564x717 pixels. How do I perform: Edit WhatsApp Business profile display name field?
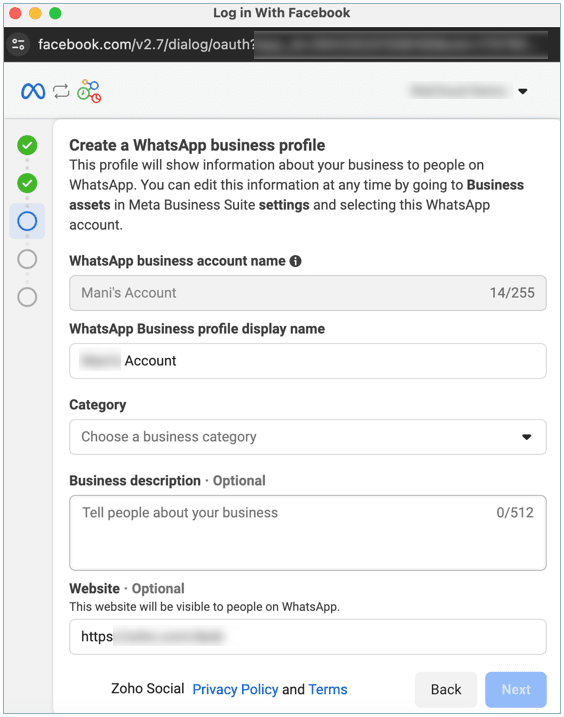(307, 361)
